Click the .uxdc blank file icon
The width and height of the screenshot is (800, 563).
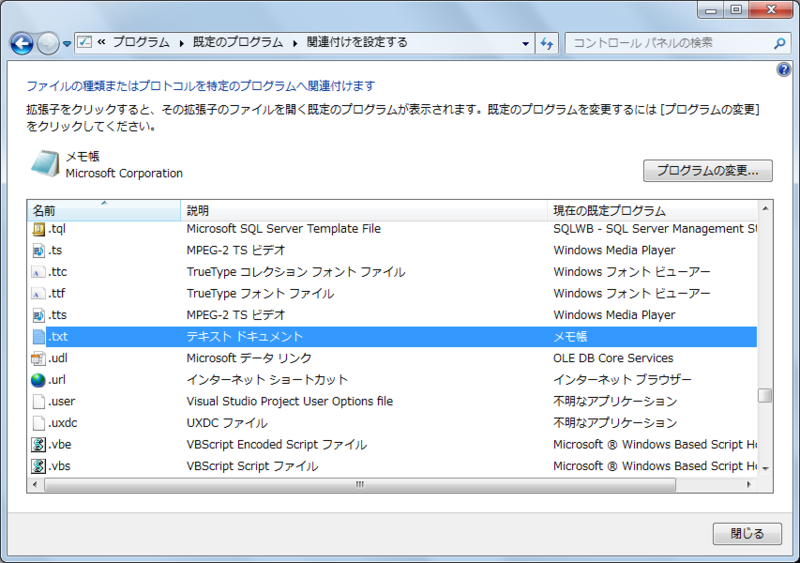click(38, 423)
